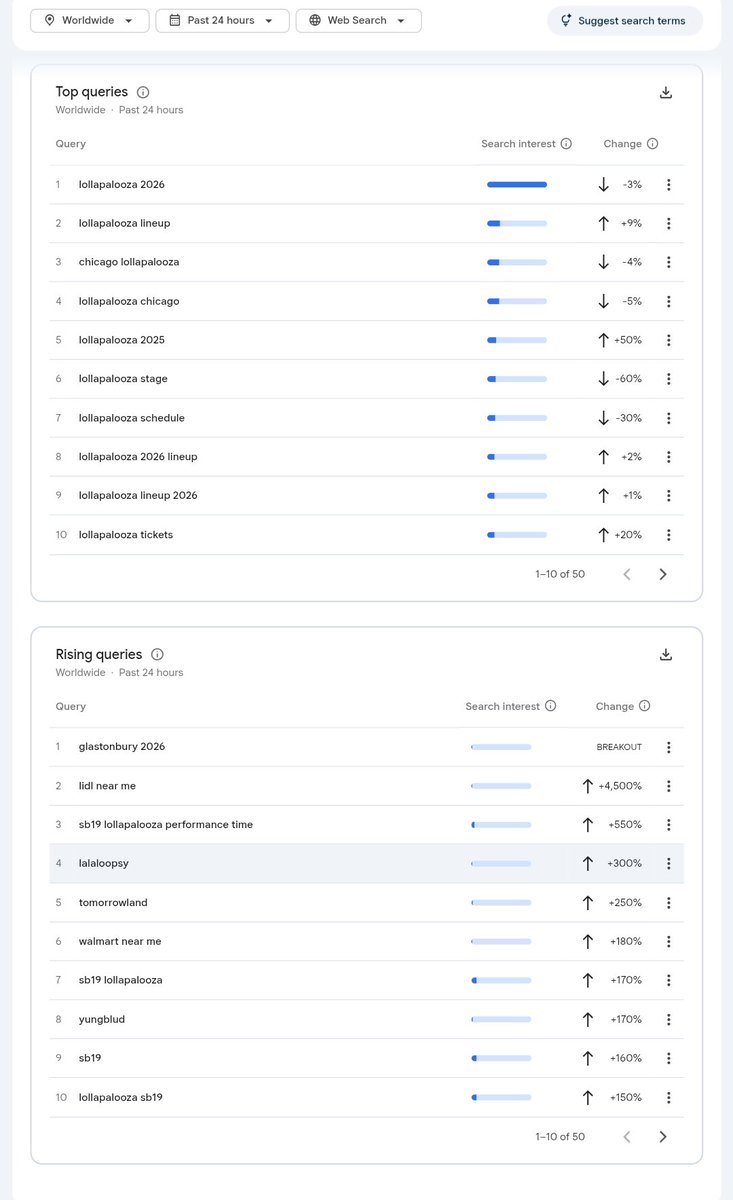Click the lollapalooza lineup search interest bar
This screenshot has height=1200, width=733.
(x=517, y=224)
